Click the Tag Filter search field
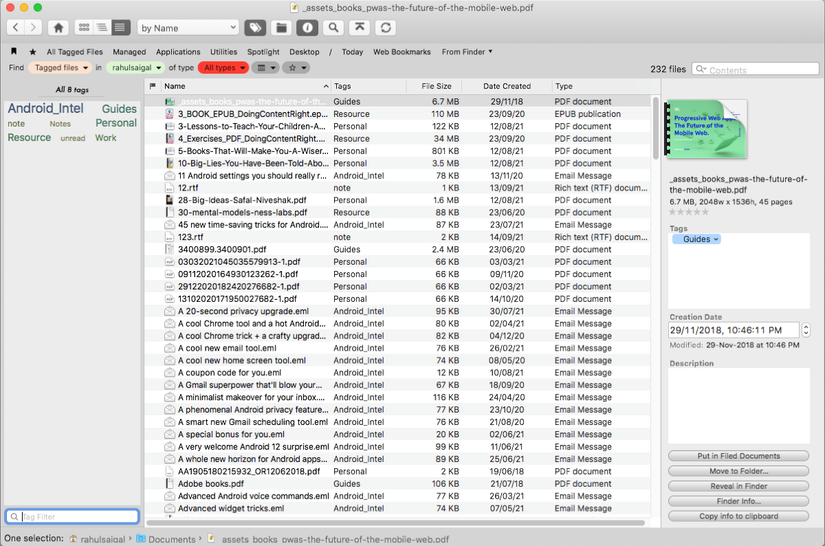Viewport: 825px width, 546px height. pyautogui.click(x=72, y=517)
